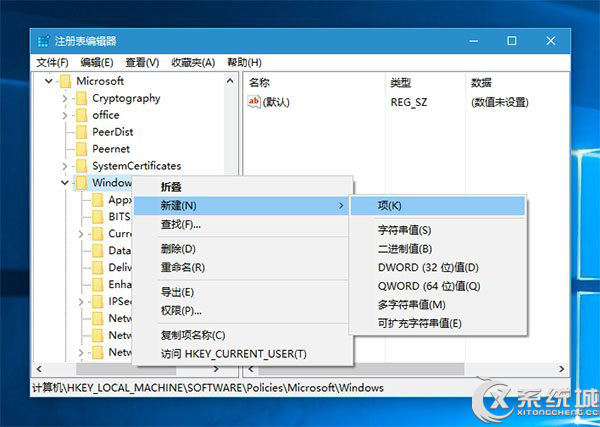Expand the Cryptography tree node
600x427 pixels.
(x=65, y=98)
